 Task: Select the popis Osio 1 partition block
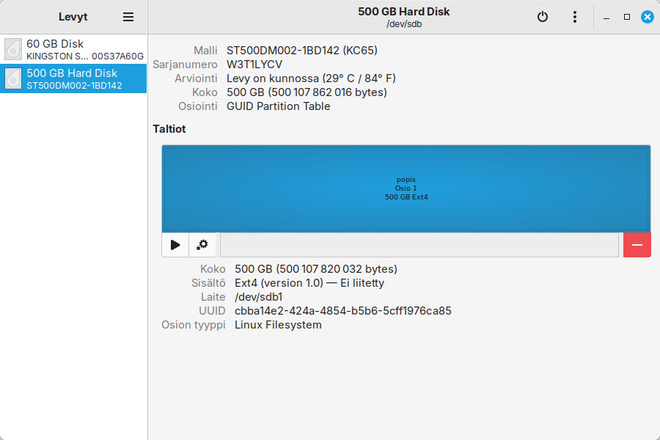pyautogui.click(x=406, y=188)
